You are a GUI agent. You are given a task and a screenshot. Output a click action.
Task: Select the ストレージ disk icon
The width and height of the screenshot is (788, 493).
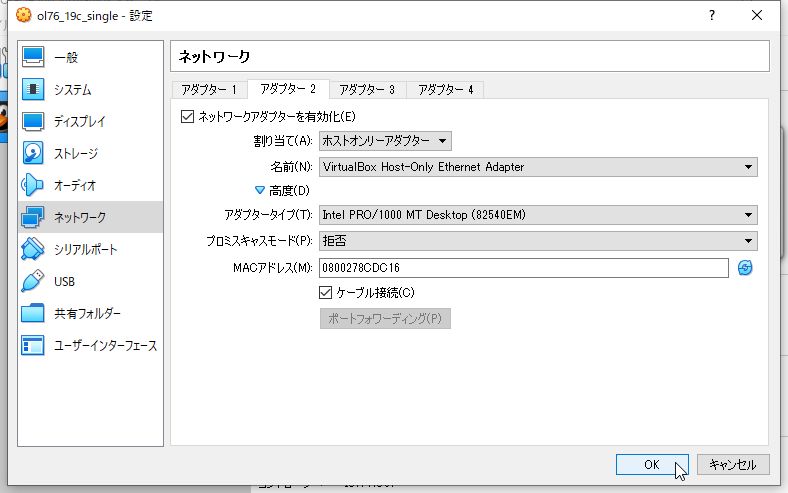tap(33, 153)
